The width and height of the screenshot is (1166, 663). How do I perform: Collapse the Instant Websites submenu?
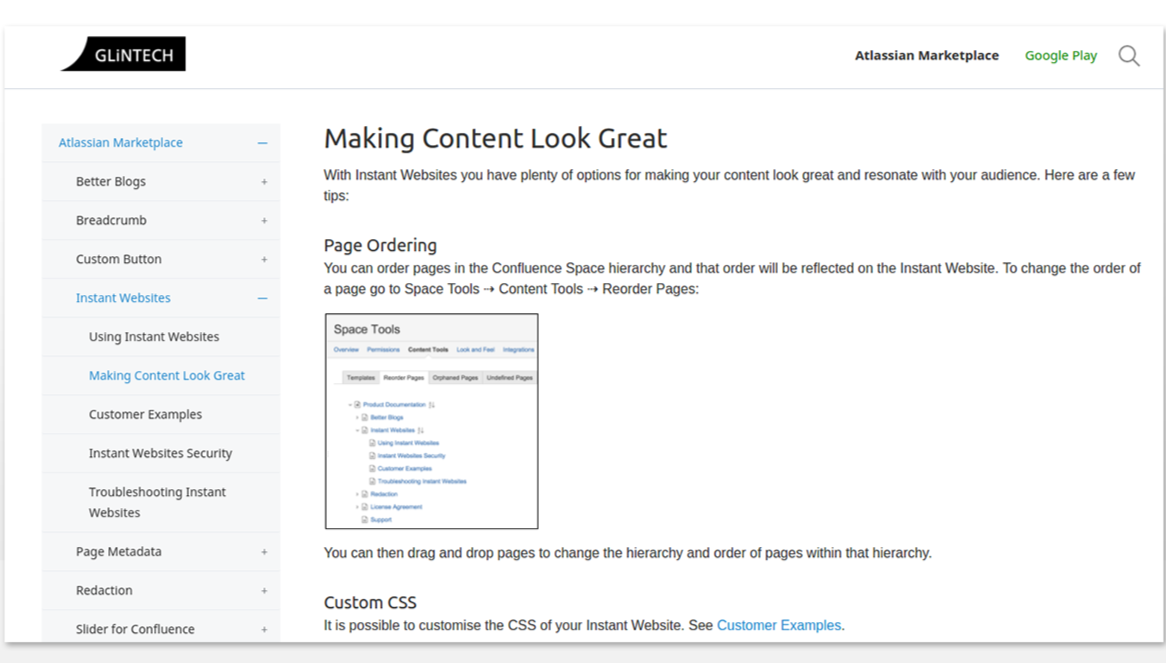(x=262, y=298)
